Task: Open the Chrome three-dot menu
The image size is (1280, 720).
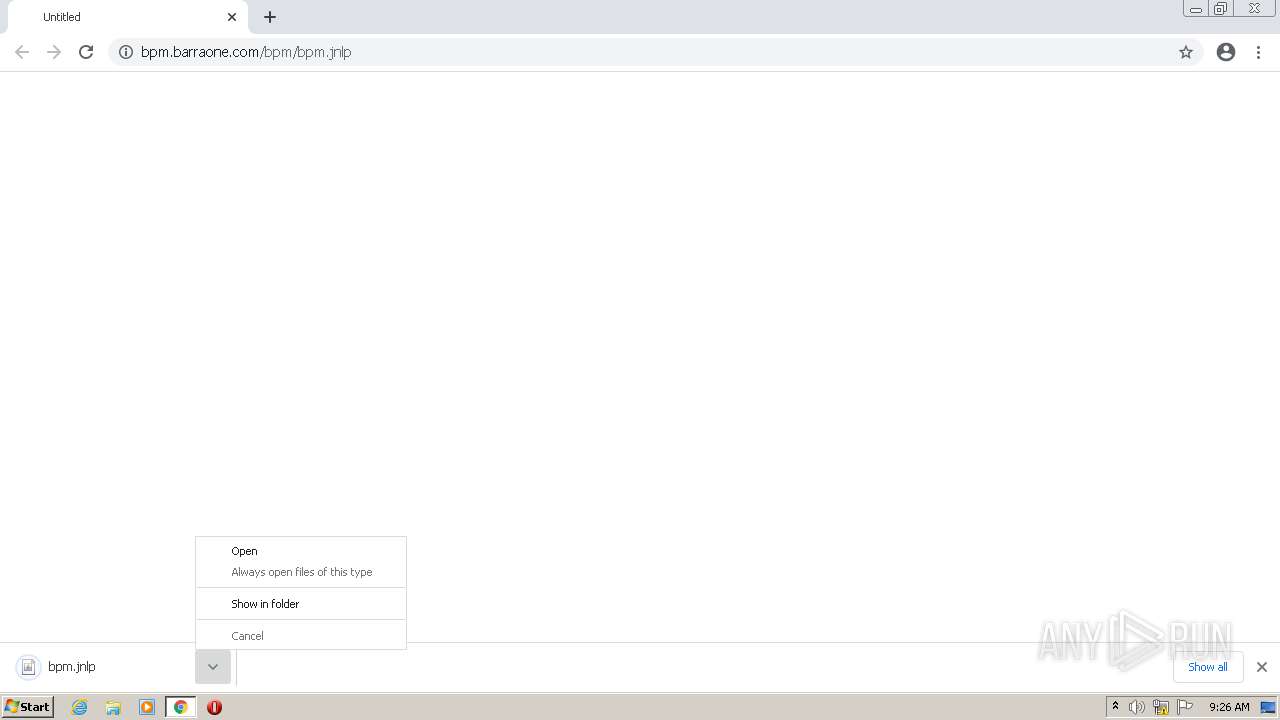Action: pos(1259,52)
